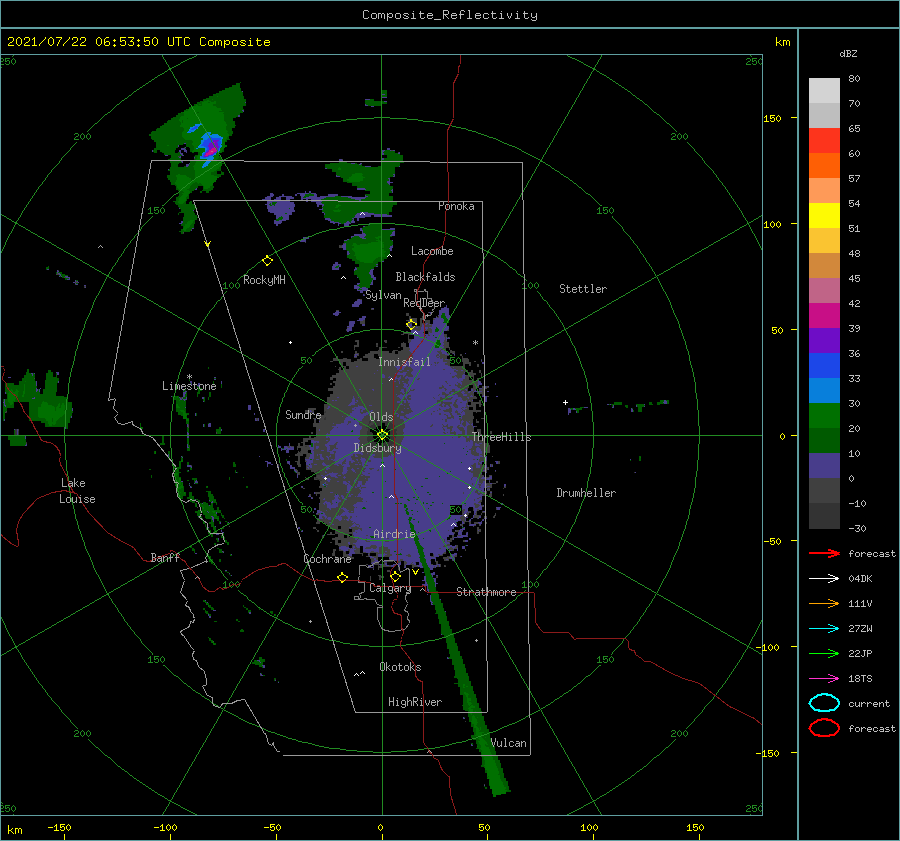Click the red forecast ellipse icon

click(824, 728)
